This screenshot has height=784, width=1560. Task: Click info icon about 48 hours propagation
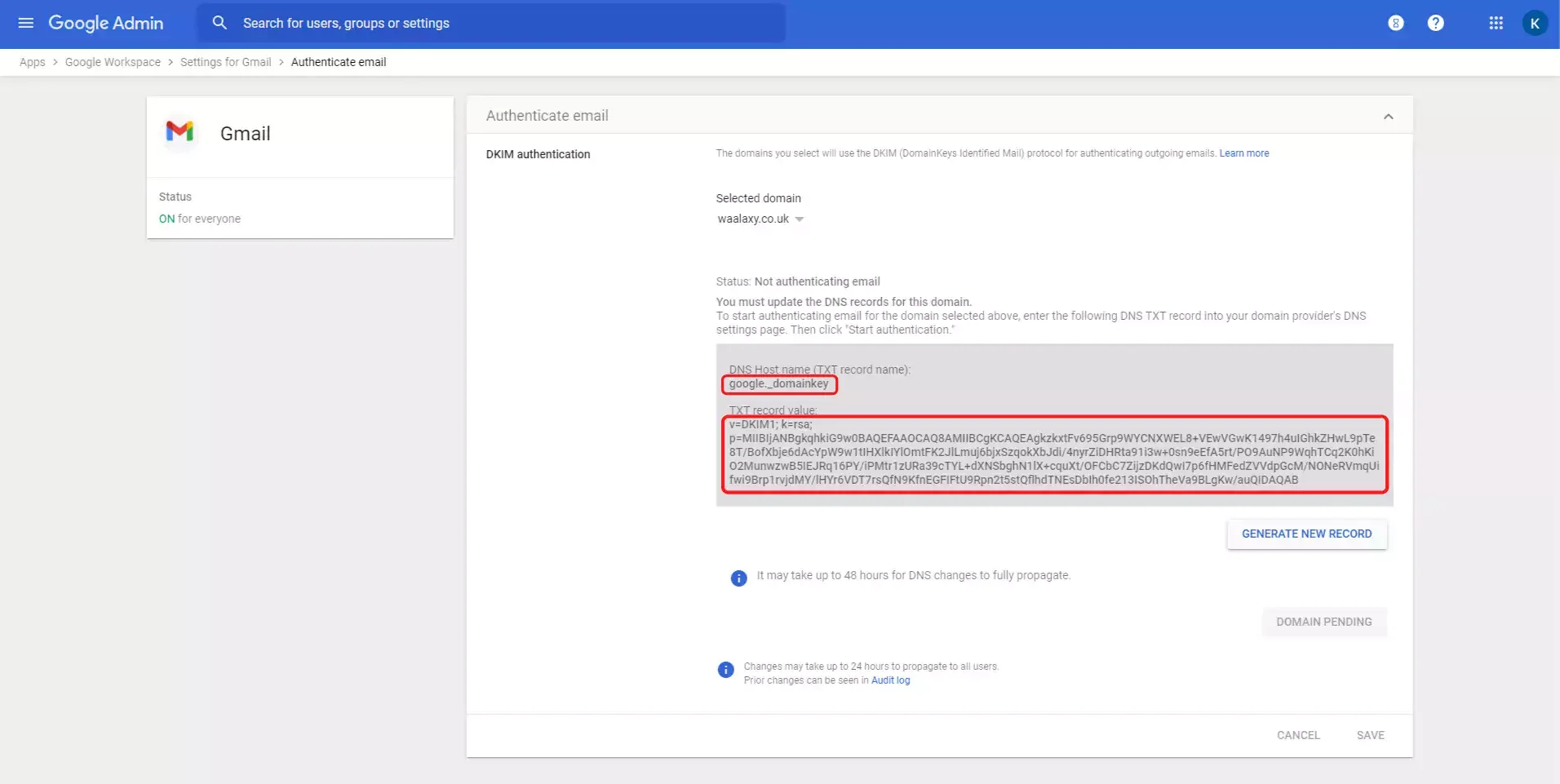738,578
